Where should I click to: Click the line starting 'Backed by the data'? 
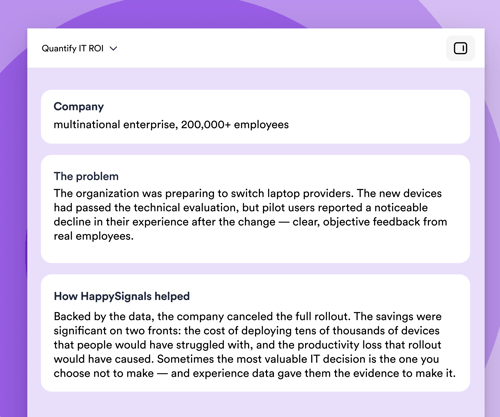[x=248, y=316]
